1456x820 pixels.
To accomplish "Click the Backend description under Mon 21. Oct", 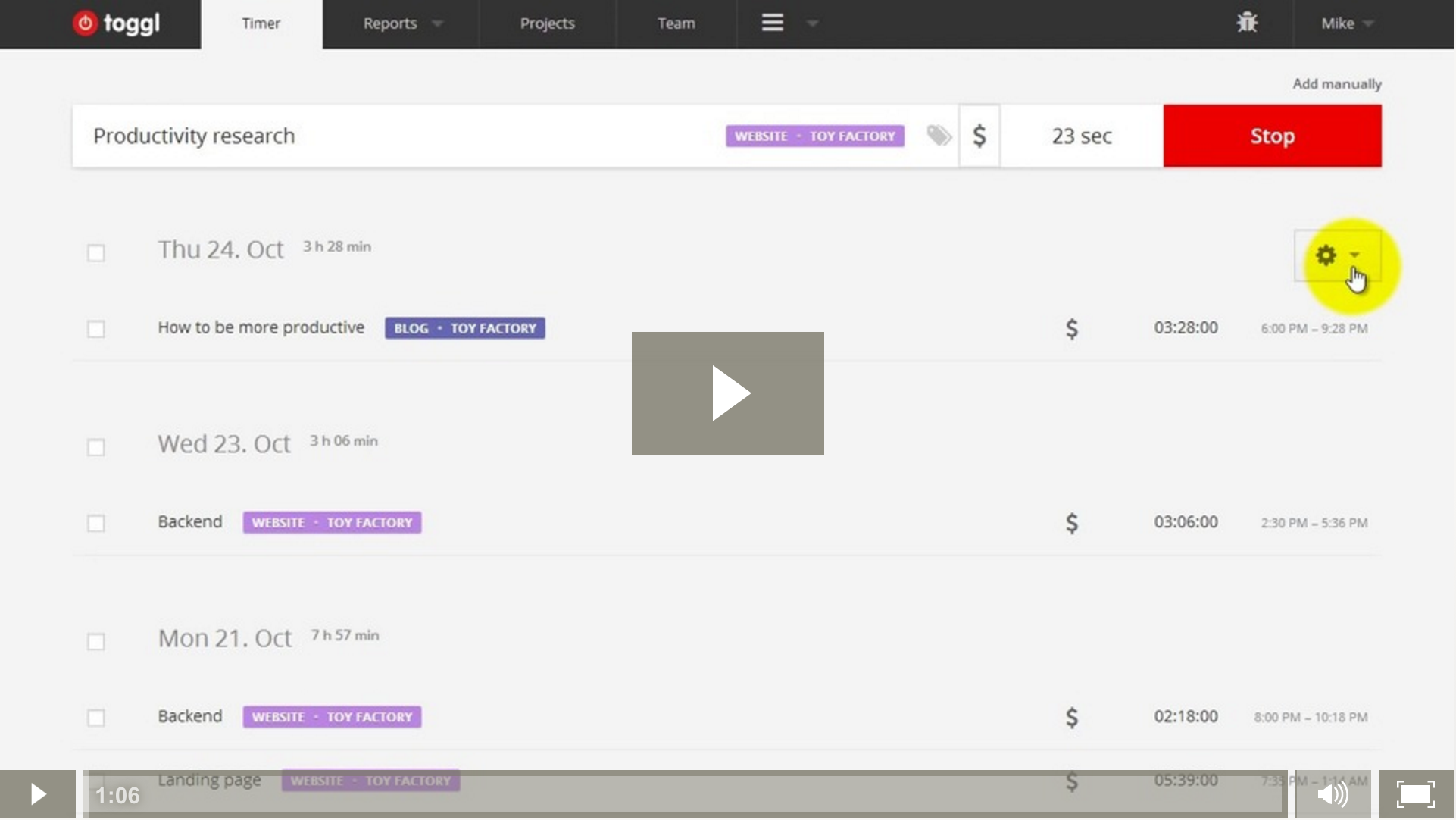I will tap(190, 716).
